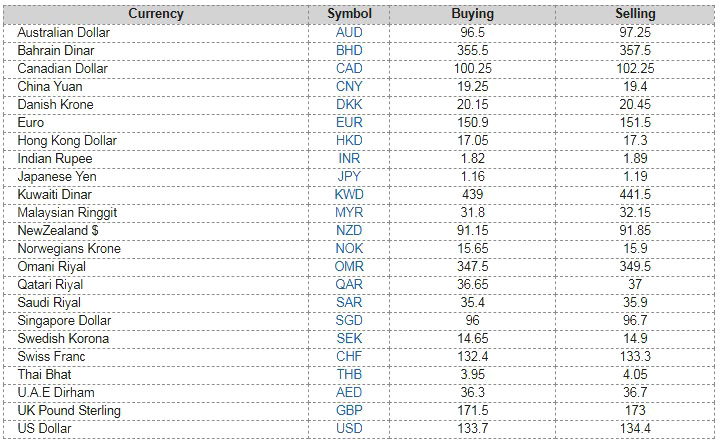Select the USD symbol link
Image resolution: width=721 pixels, height=444 pixels.
pos(349,429)
